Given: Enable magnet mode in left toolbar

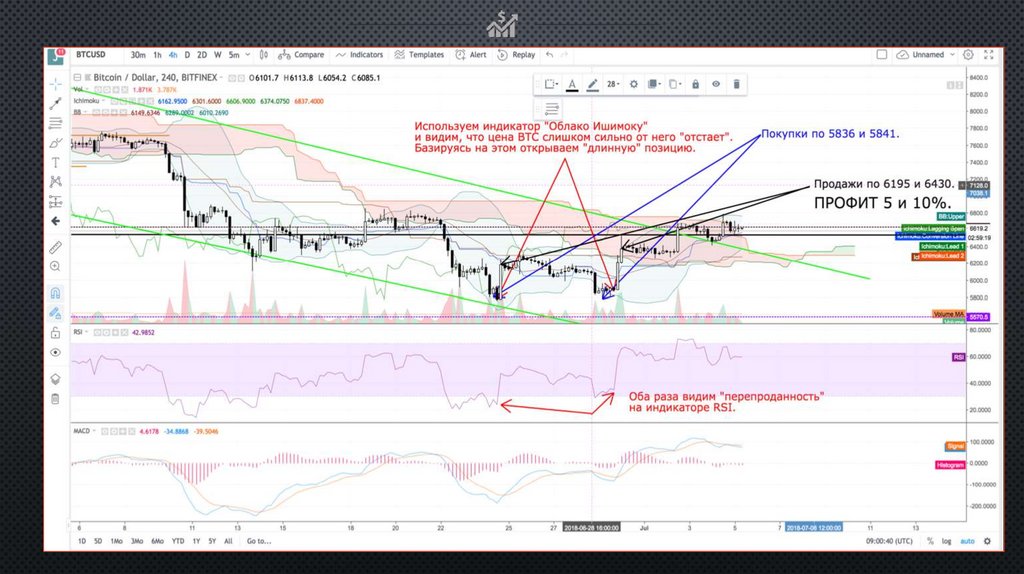Looking at the screenshot, I should [56, 293].
